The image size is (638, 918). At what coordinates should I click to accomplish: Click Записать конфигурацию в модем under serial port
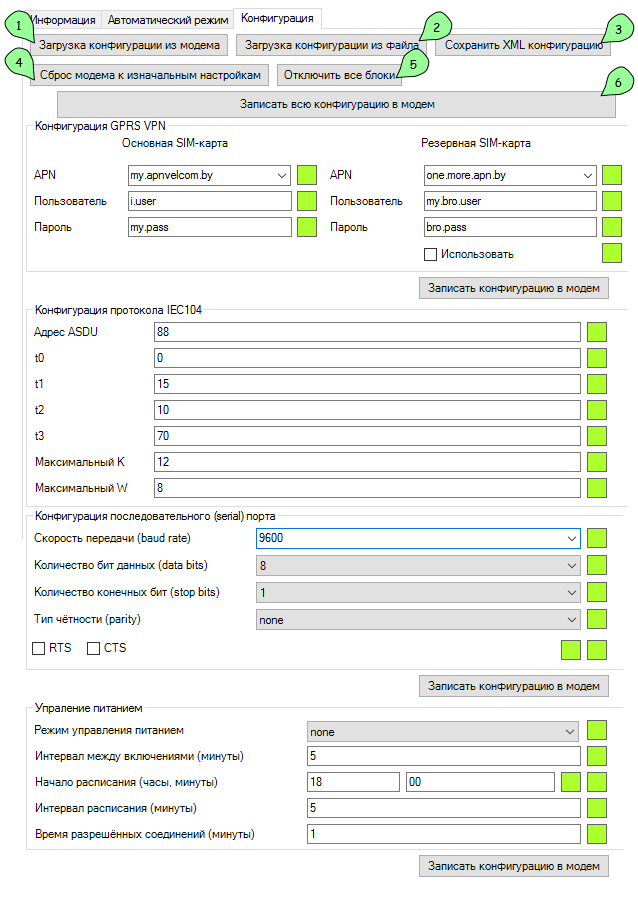click(514, 686)
